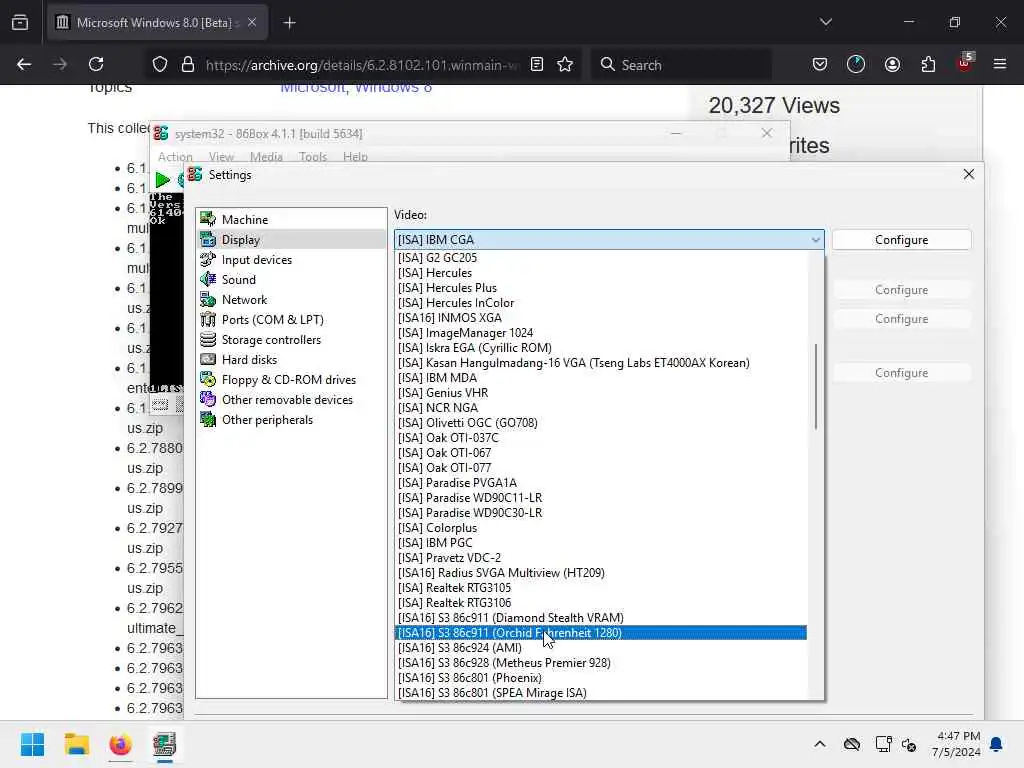Open Input devices category icon
This screenshot has width=1024, height=768.
(208, 259)
